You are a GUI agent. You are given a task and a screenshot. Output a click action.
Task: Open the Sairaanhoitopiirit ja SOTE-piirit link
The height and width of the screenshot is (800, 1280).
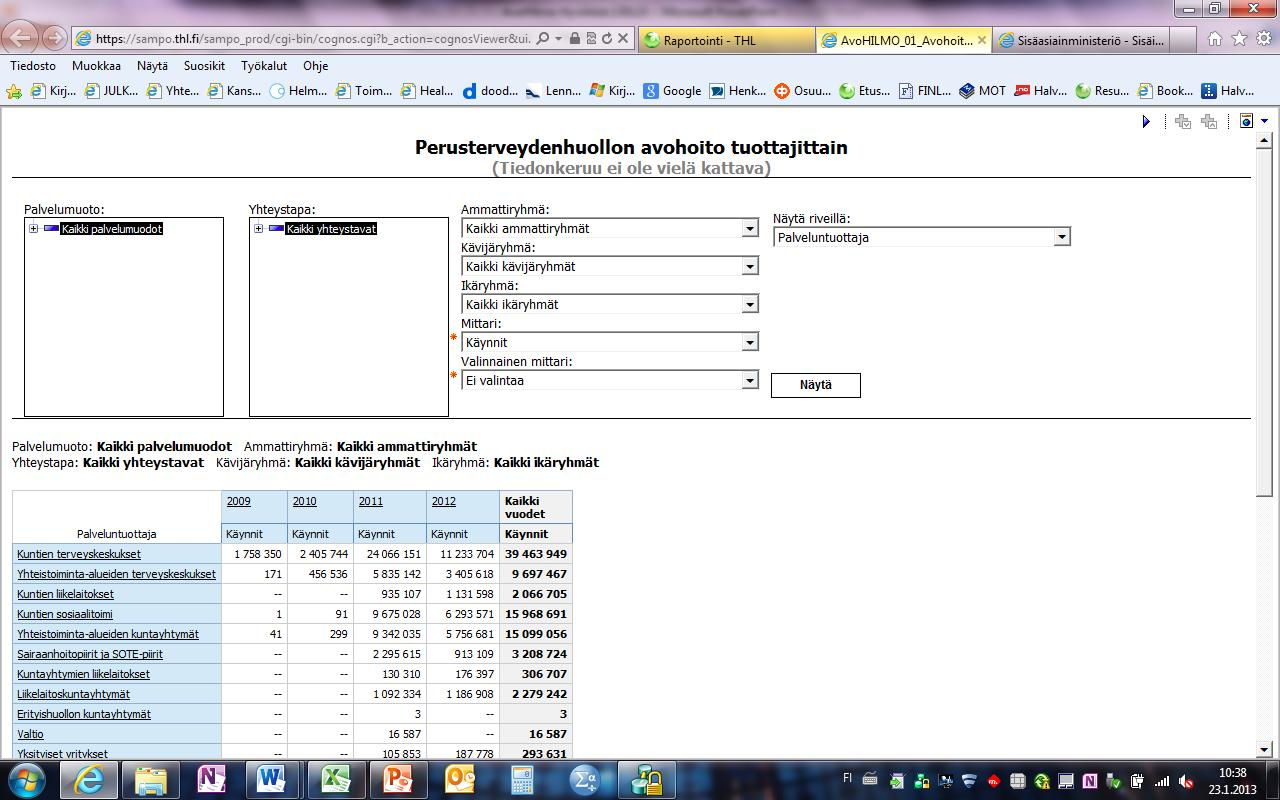click(x=90, y=654)
